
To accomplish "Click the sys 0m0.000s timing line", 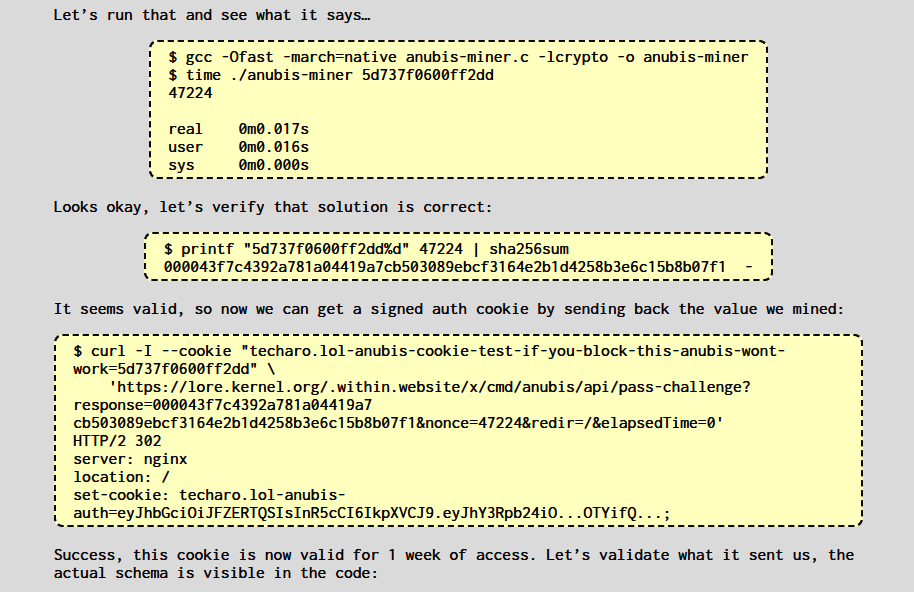I will pyautogui.click(x=238, y=165).
